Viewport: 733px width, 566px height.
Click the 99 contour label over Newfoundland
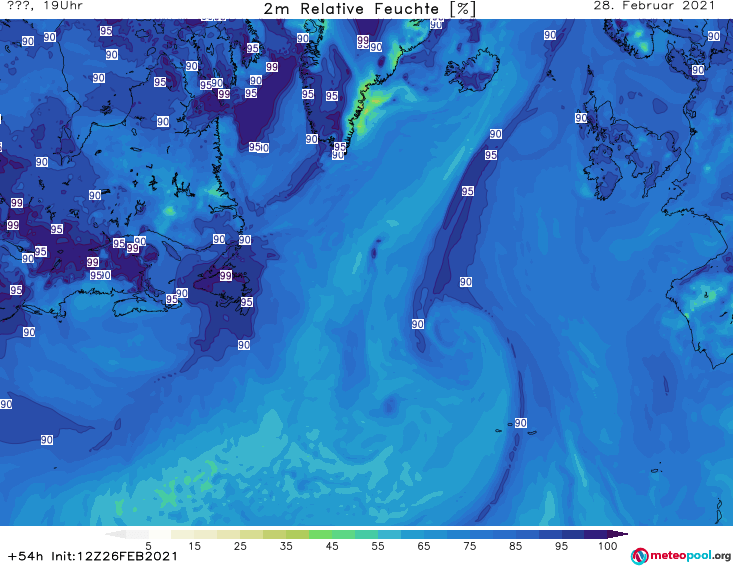[226, 275]
